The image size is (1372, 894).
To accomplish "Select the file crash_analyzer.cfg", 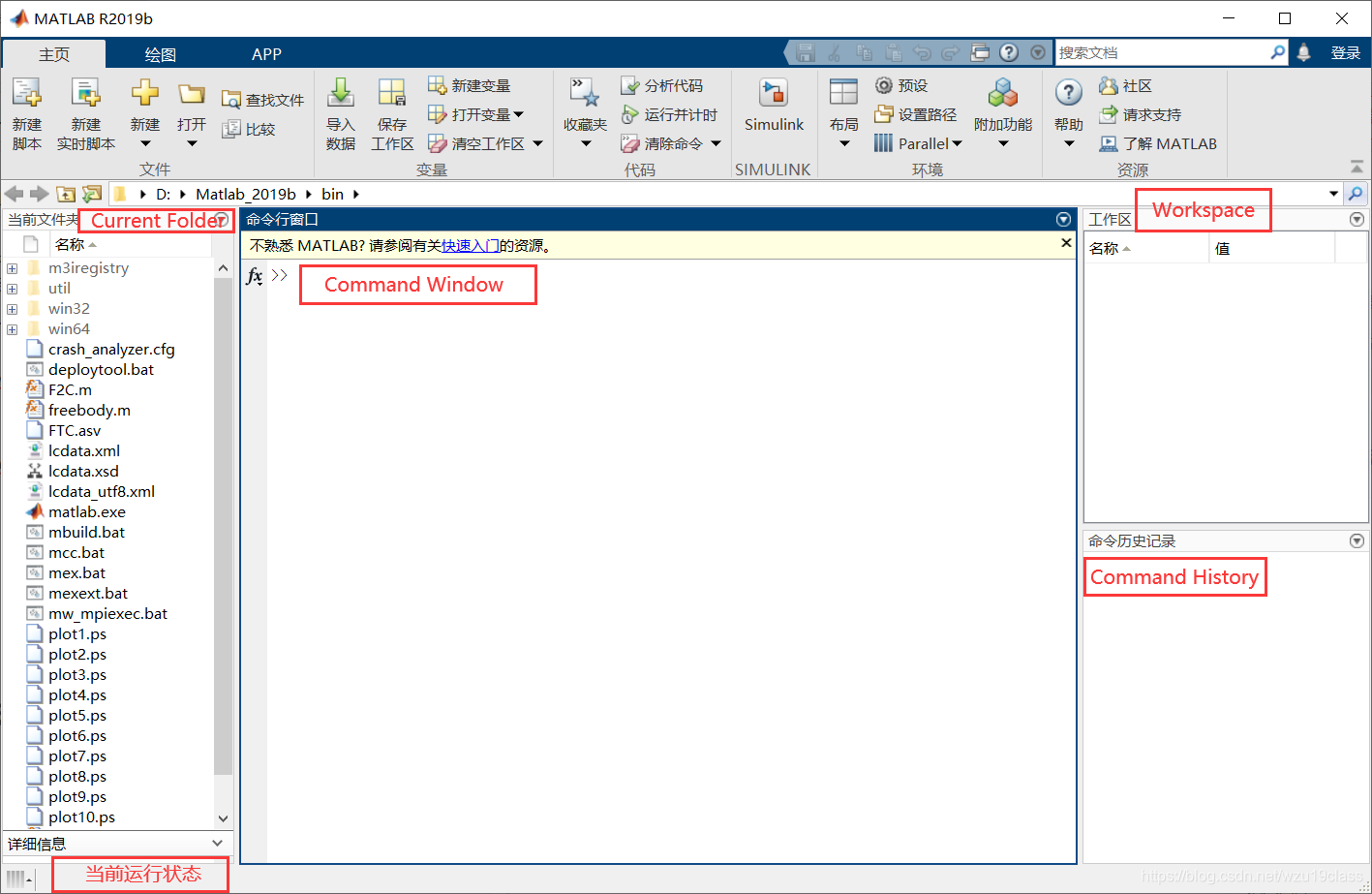I will coord(111,350).
